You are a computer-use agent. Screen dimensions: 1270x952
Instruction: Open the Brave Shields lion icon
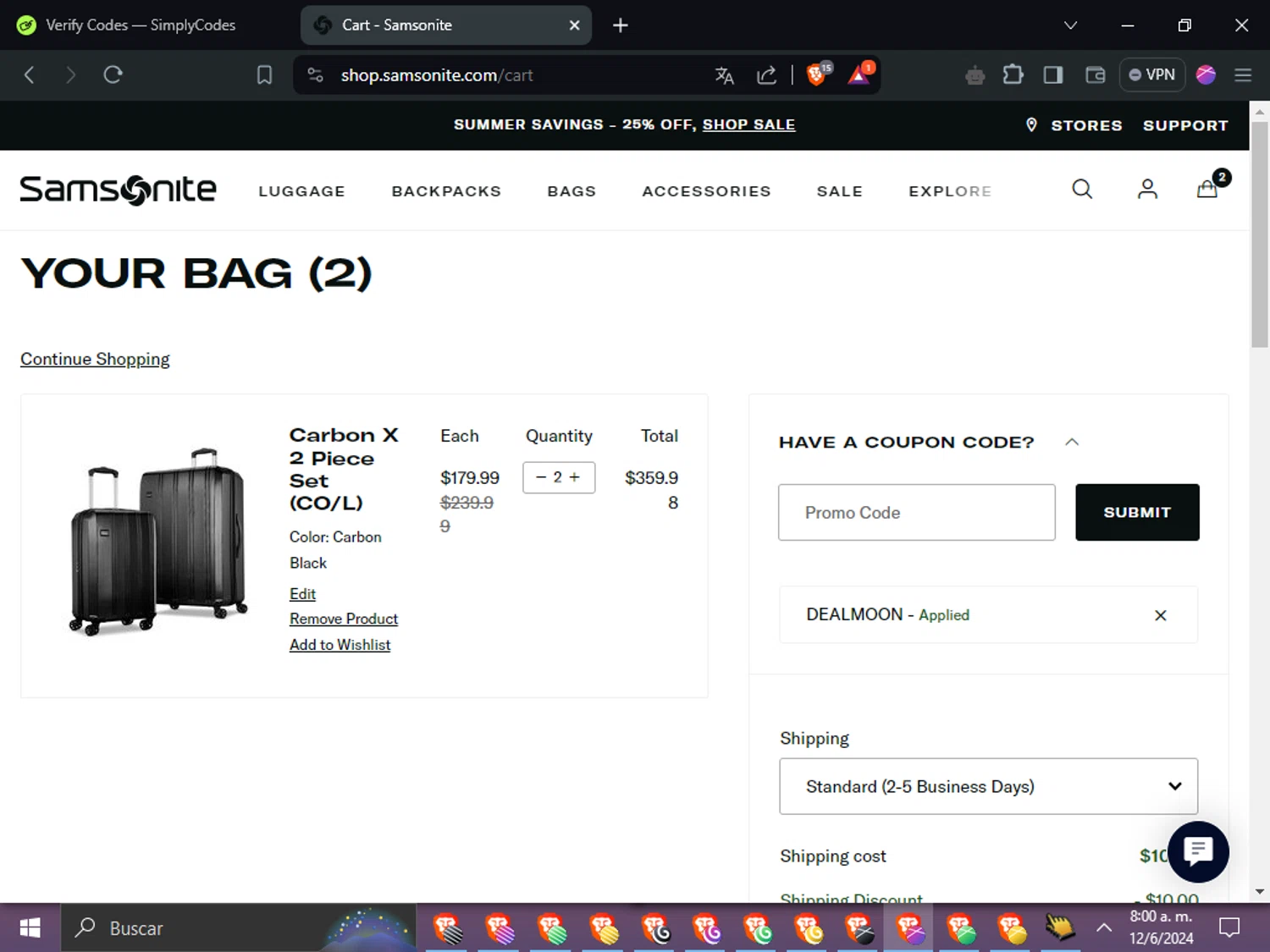(818, 74)
